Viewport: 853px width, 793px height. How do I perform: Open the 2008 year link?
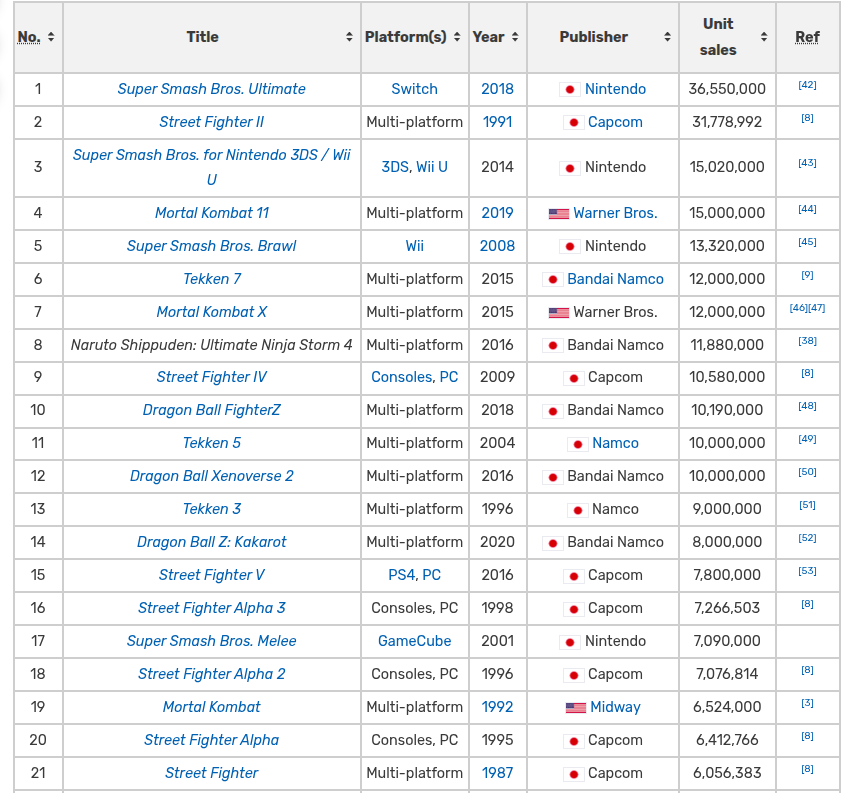497,246
